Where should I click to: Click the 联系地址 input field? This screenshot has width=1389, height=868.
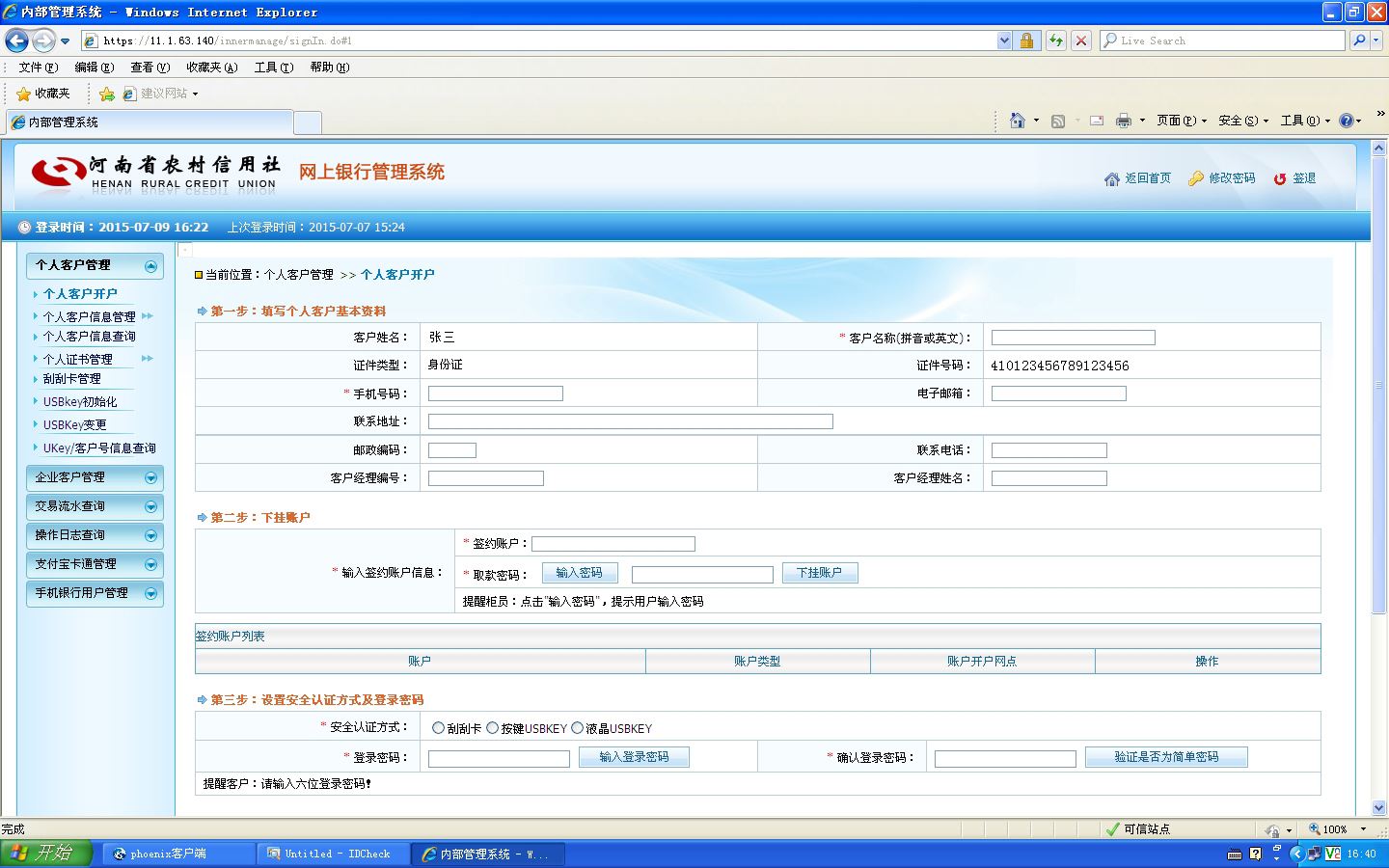pyautogui.click(x=631, y=421)
